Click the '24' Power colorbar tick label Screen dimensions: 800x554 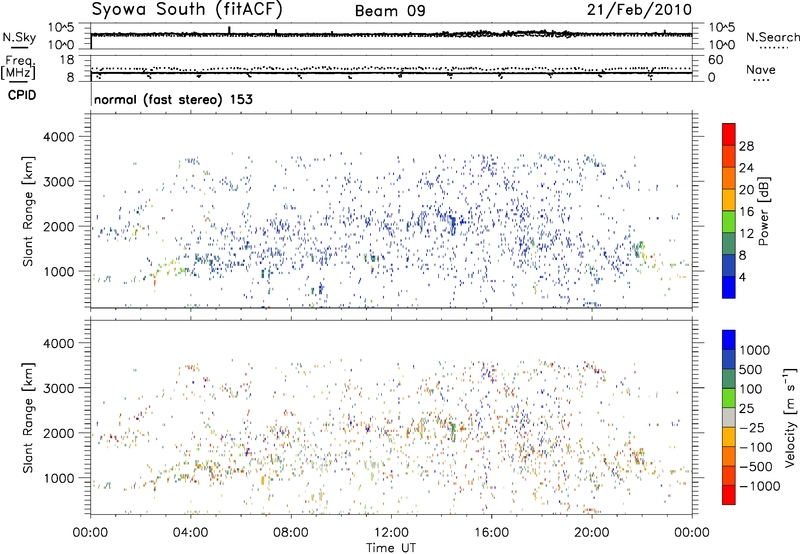pos(746,168)
